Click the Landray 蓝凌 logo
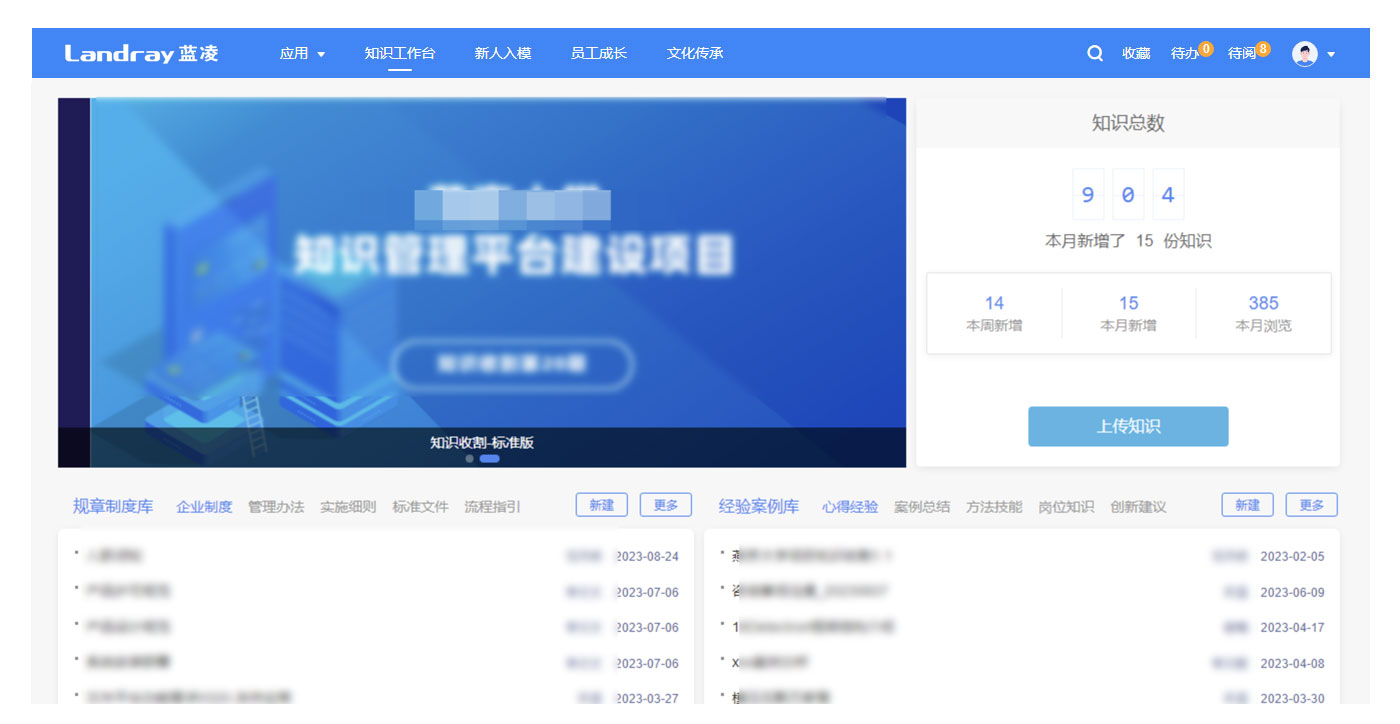This screenshot has height=724, width=1400. pos(141,54)
